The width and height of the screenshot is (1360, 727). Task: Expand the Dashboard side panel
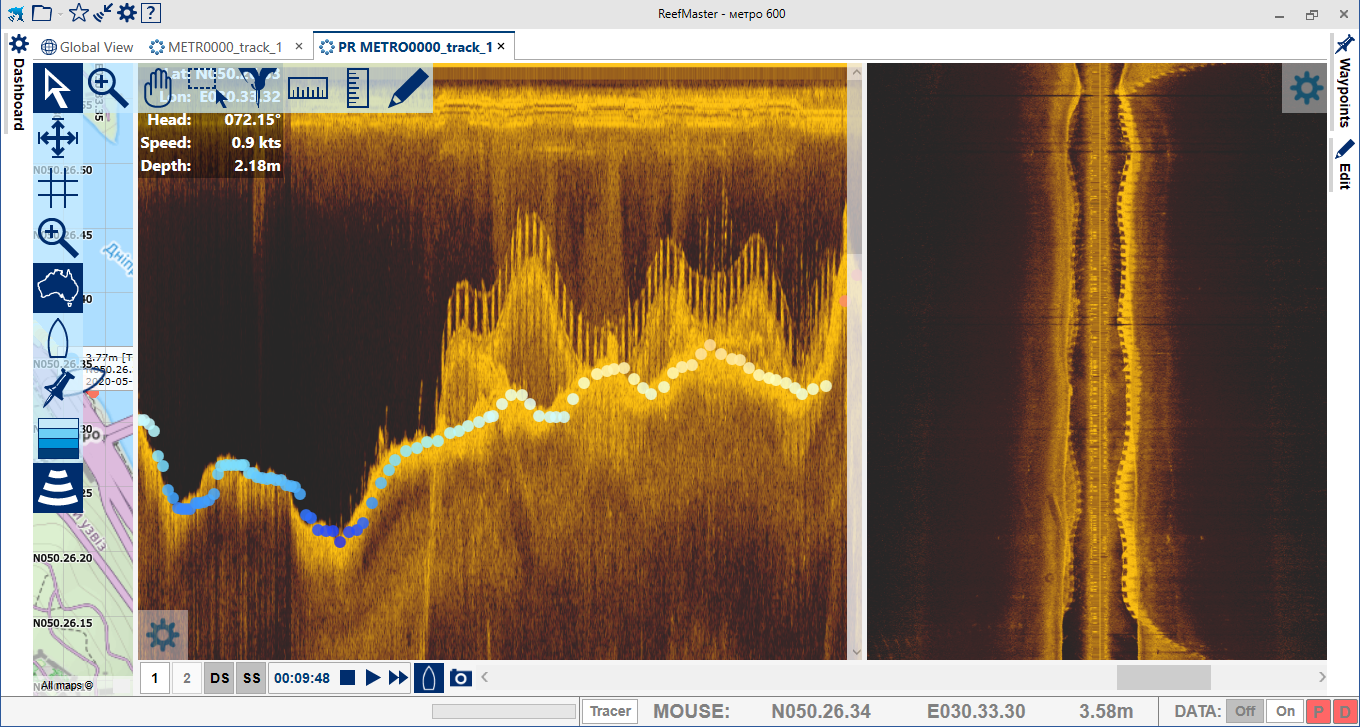tap(18, 95)
